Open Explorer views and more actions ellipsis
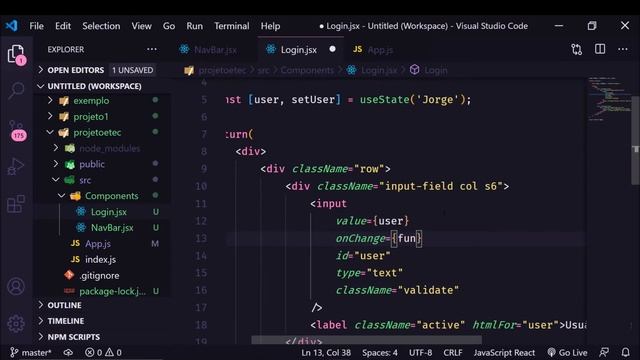Viewport: 640px width, 360px height. coord(152,49)
